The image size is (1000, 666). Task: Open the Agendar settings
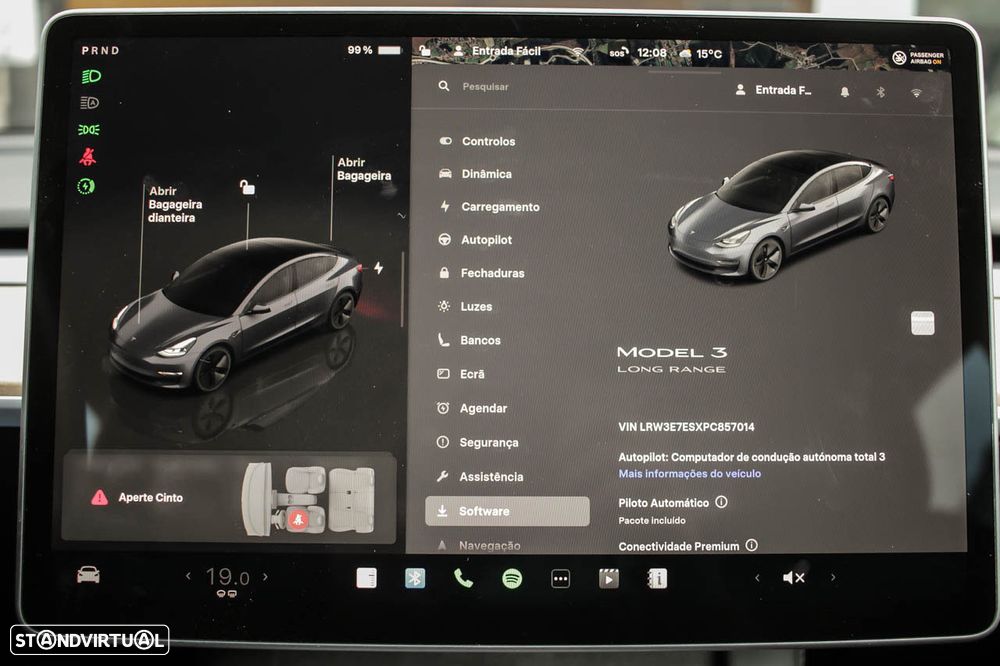(472, 408)
